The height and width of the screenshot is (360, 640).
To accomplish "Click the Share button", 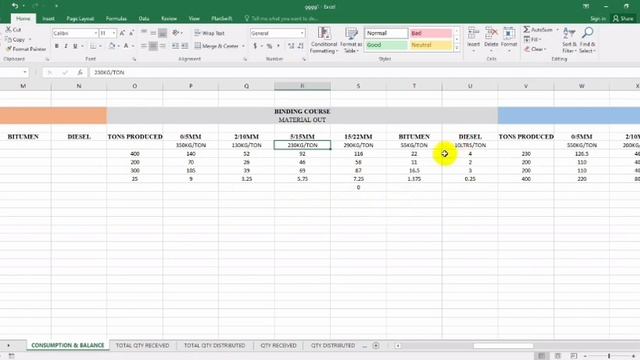I will coord(623,19).
